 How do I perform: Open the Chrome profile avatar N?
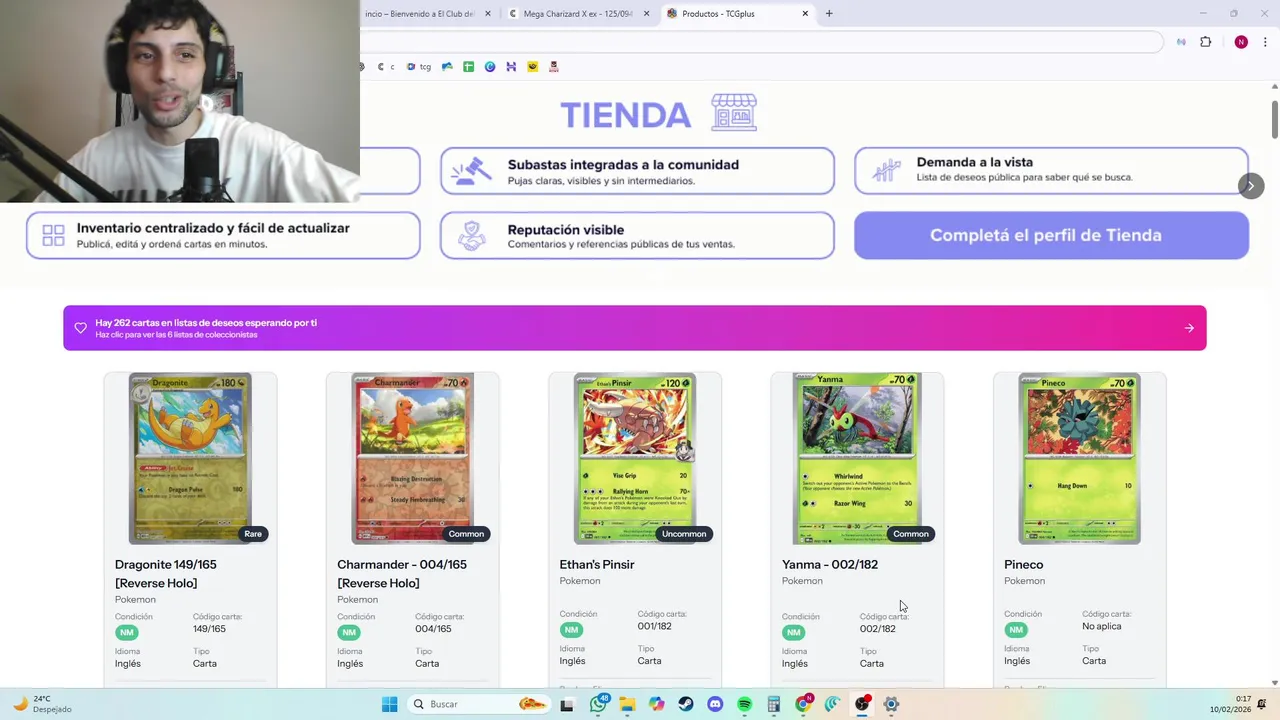click(1241, 42)
